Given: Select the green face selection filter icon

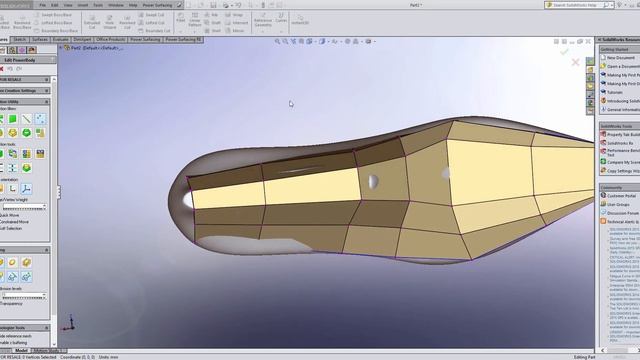Looking at the screenshot, I should pyautogui.click(x=13, y=119).
